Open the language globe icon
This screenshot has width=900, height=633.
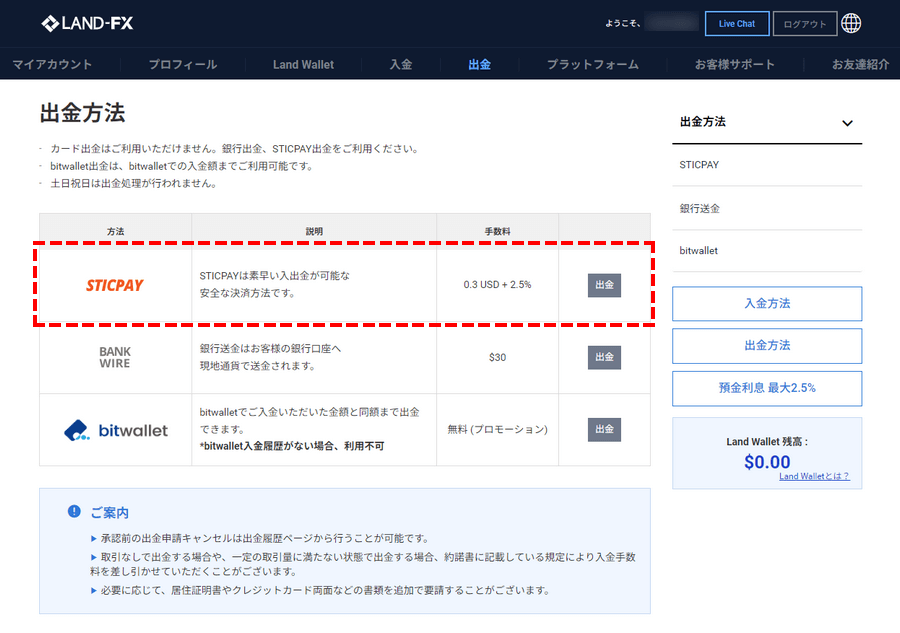851,24
